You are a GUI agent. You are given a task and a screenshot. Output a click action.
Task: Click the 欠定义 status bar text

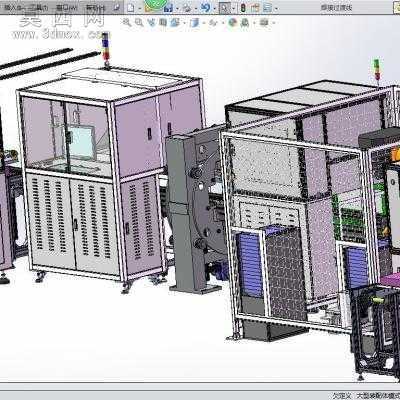(x=343, y=395)
